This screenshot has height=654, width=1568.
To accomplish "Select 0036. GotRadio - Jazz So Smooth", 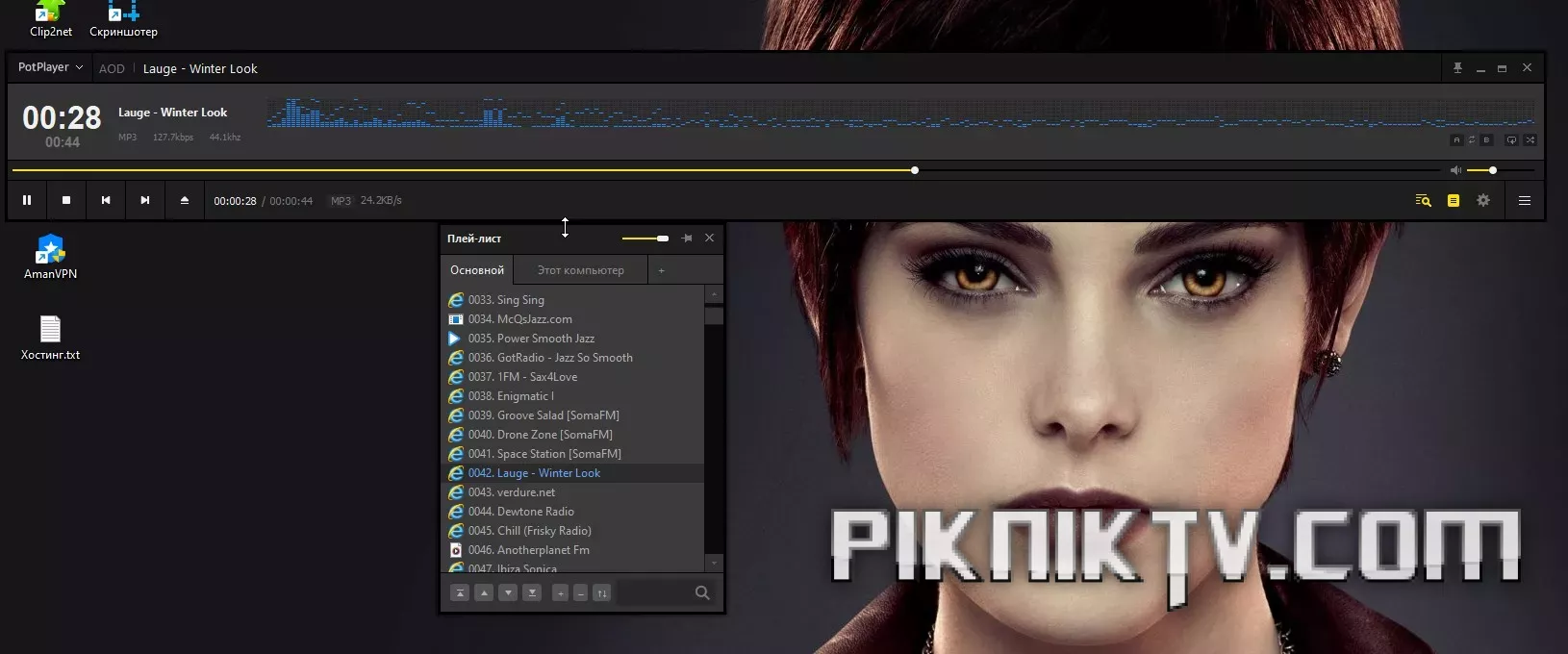I will click(572, 358).
